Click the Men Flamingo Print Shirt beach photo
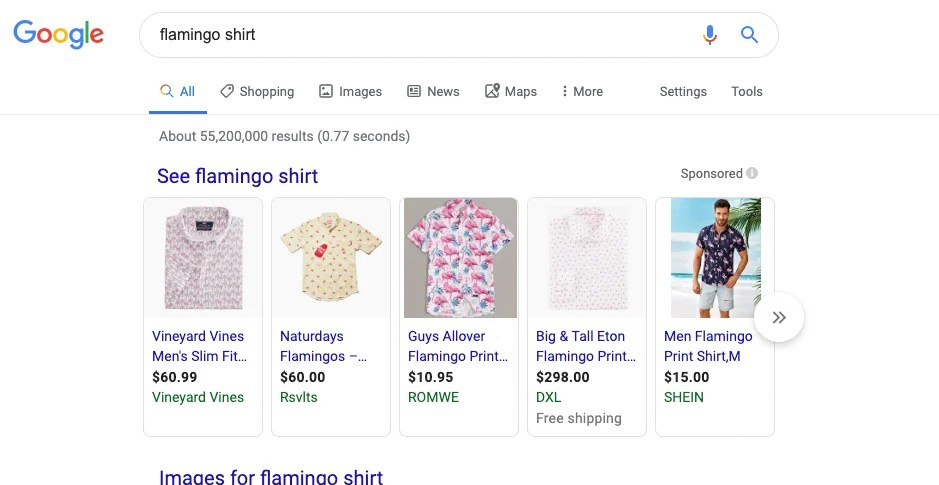 coord(715,257)
